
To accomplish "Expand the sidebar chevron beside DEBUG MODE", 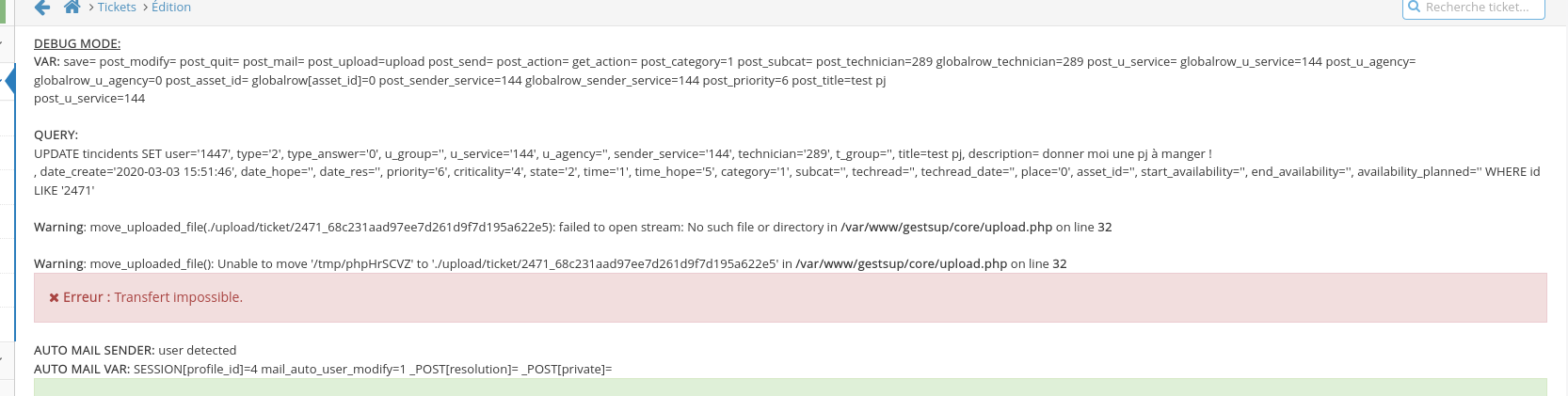I will point(2,44).
